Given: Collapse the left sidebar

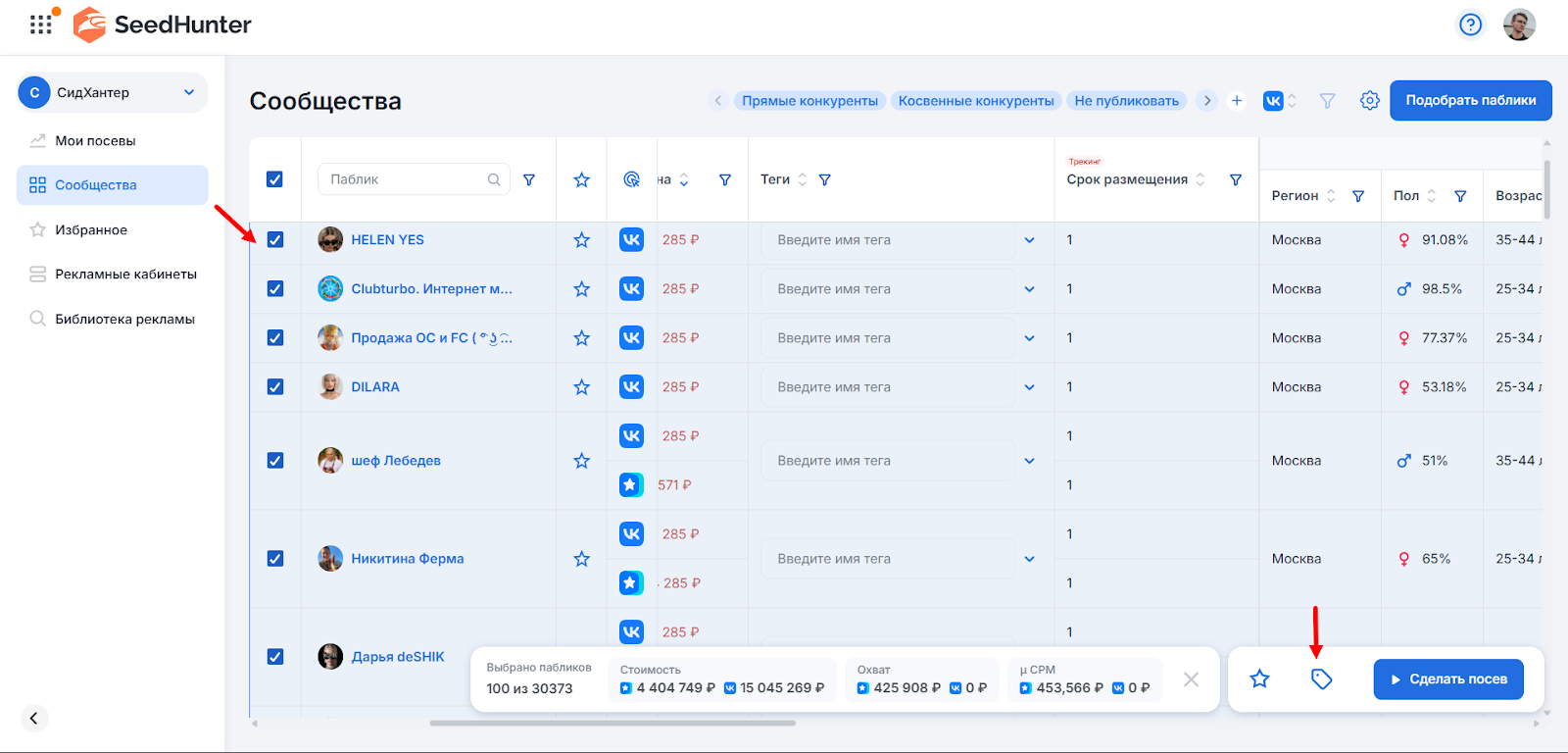Looking at the screenshot, I should [33, 718].
